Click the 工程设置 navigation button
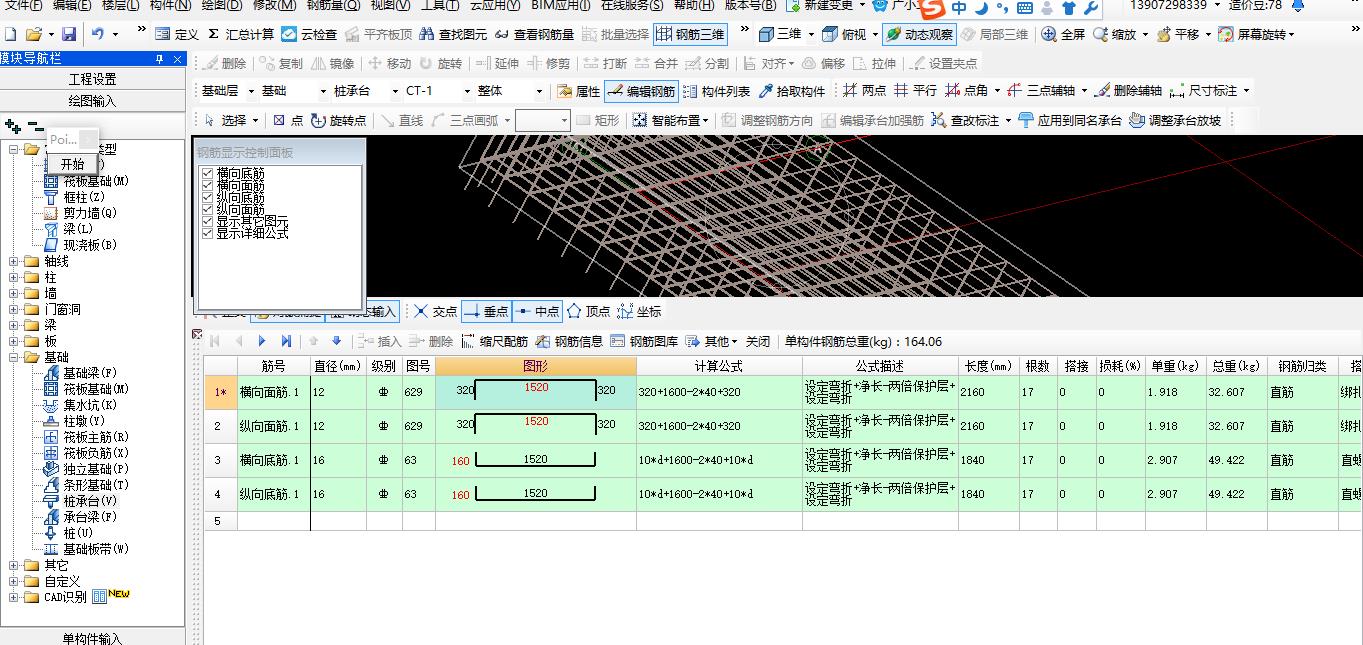The image size is (1363, 645). coord(92,79)
